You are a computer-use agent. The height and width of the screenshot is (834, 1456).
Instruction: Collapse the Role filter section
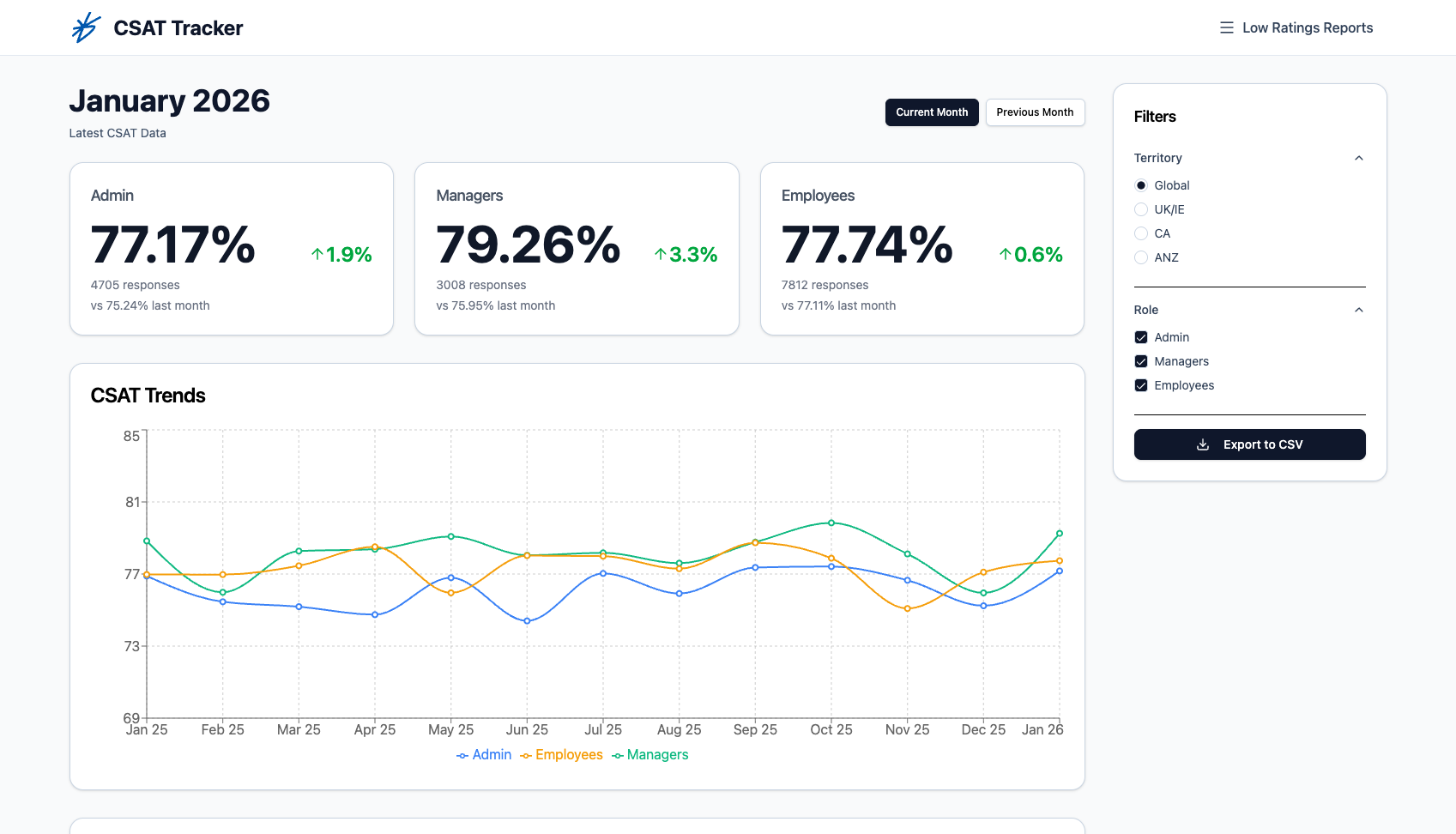(1358, 310)
